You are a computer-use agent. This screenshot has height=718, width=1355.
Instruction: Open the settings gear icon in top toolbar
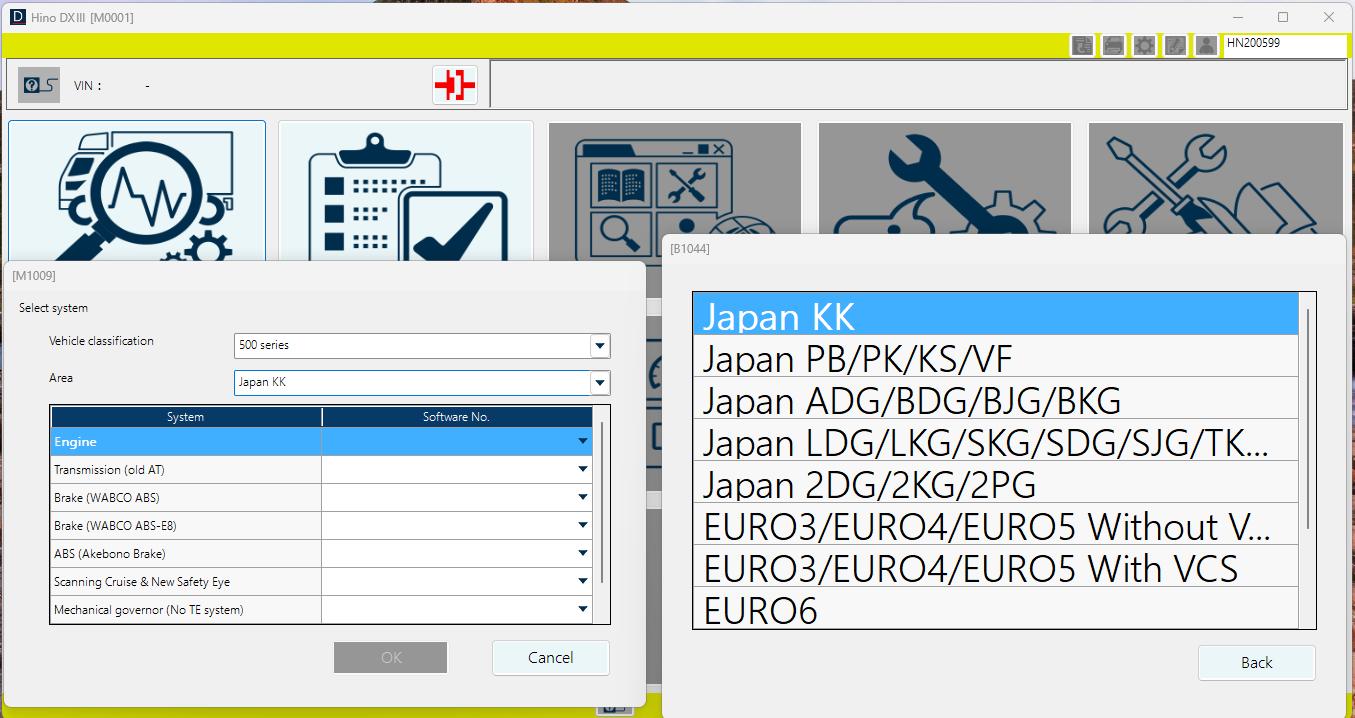(x=1144, y=45)
